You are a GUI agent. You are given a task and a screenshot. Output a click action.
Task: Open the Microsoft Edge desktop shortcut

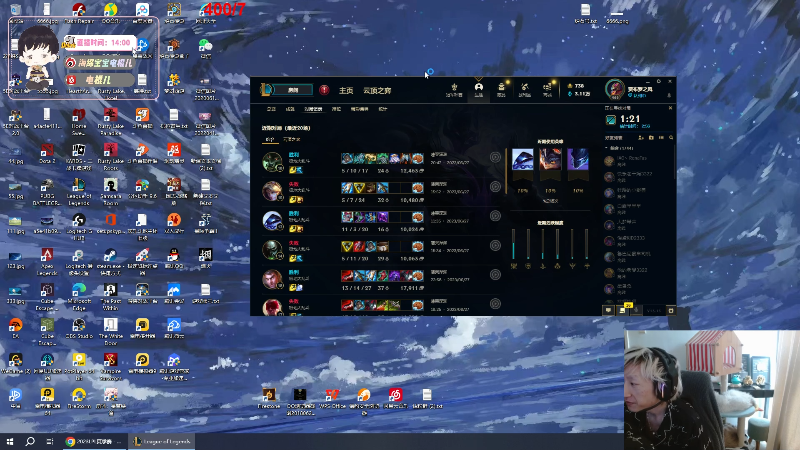pyautogui.click(x=79, y=297)
